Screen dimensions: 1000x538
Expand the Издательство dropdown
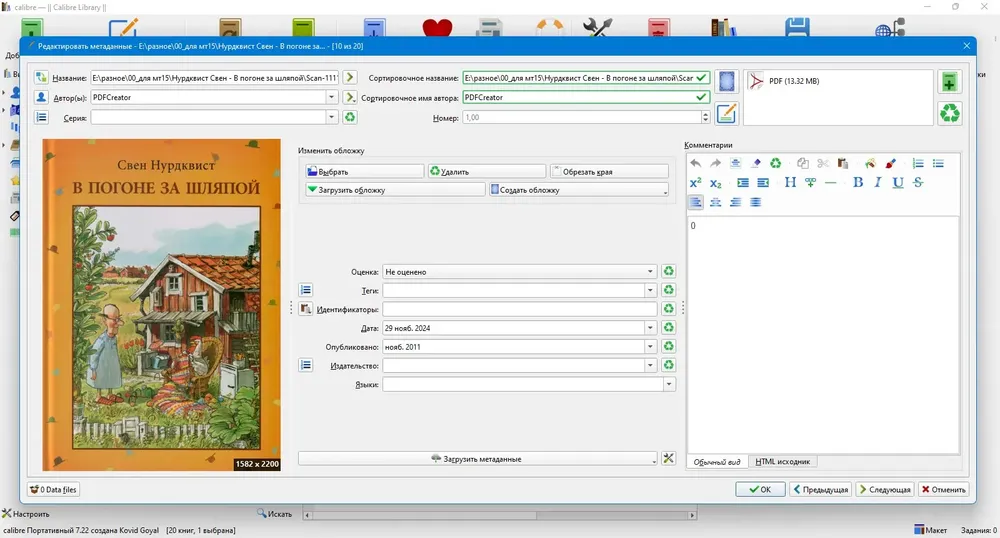(650, 366)
